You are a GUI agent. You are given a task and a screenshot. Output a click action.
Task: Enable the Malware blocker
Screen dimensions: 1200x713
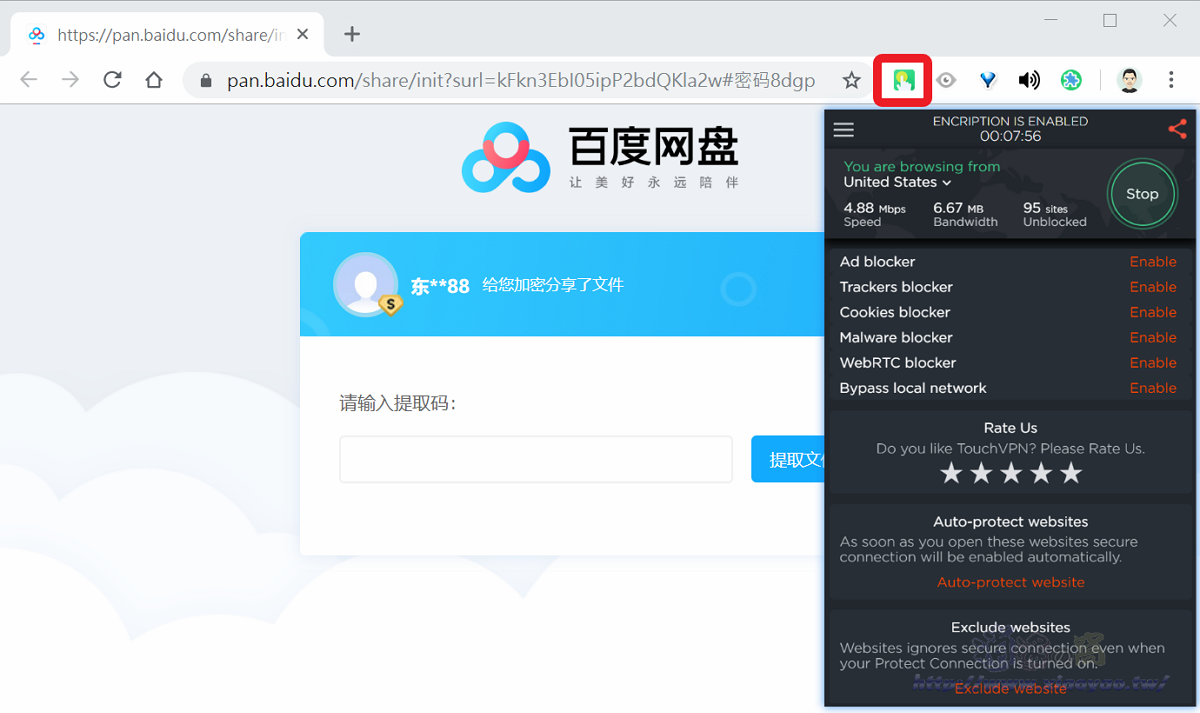[x=1153, y=337]
